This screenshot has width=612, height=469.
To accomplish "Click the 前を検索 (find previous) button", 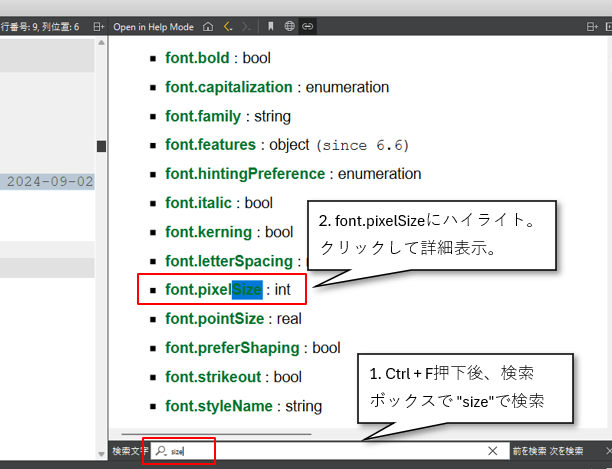I will [528, 451].
